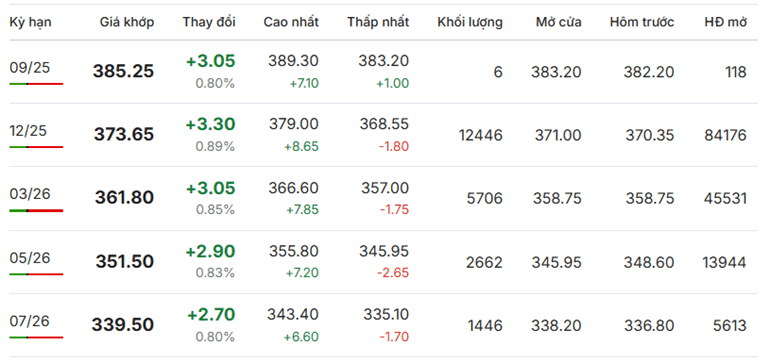
Task: Select open interest value 84176
Action: coord(725,135)
